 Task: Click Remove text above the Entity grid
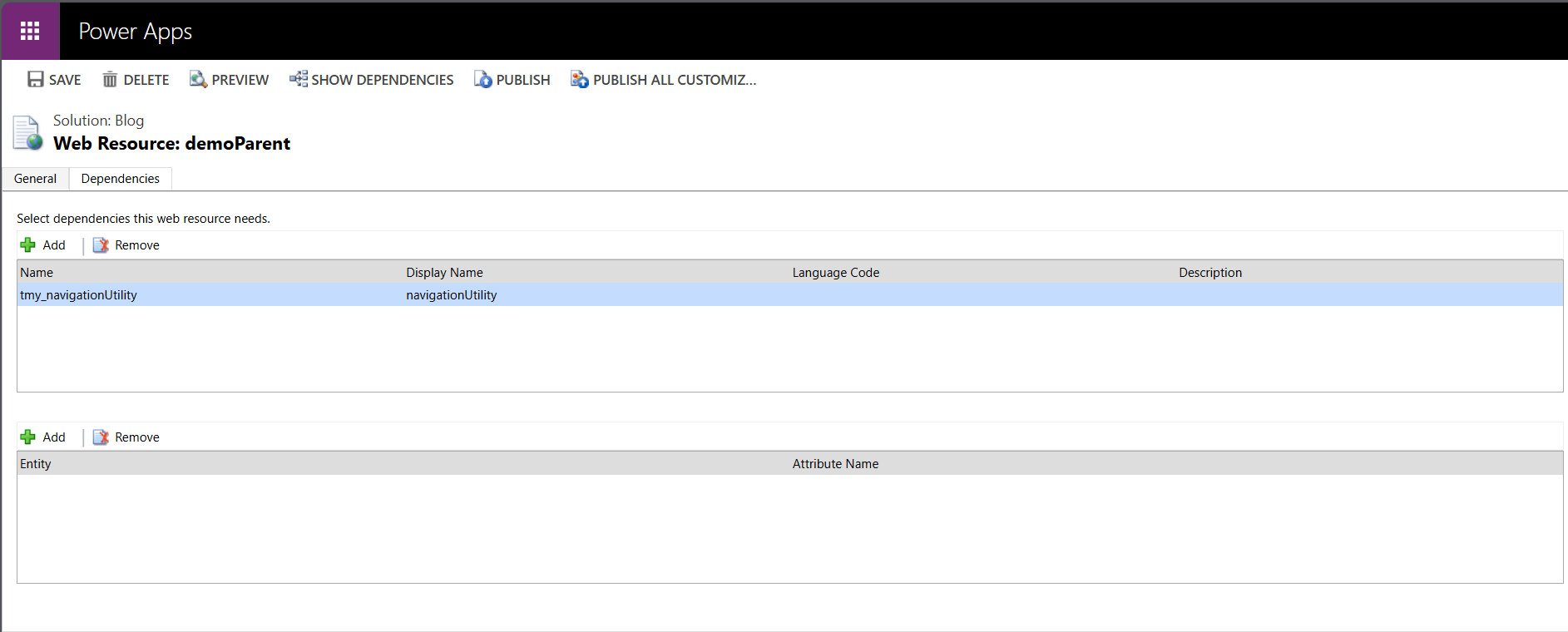pos(137,437)
